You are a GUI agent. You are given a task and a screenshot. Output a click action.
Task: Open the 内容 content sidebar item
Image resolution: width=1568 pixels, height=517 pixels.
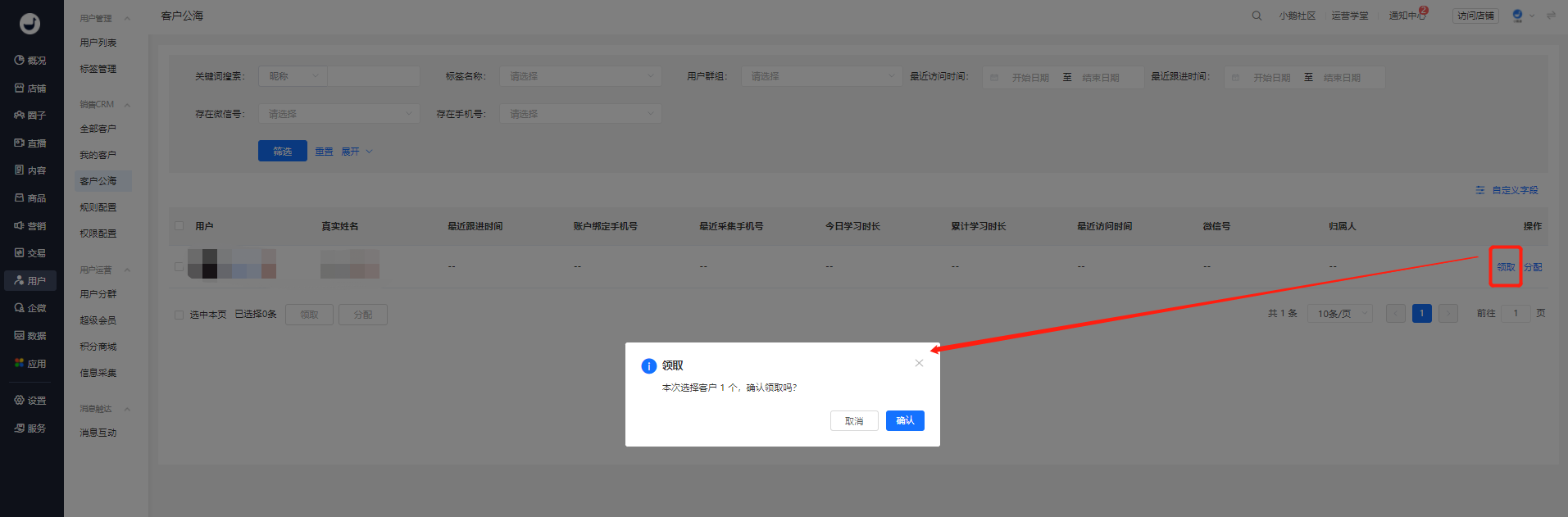click(x=31, y=170)
